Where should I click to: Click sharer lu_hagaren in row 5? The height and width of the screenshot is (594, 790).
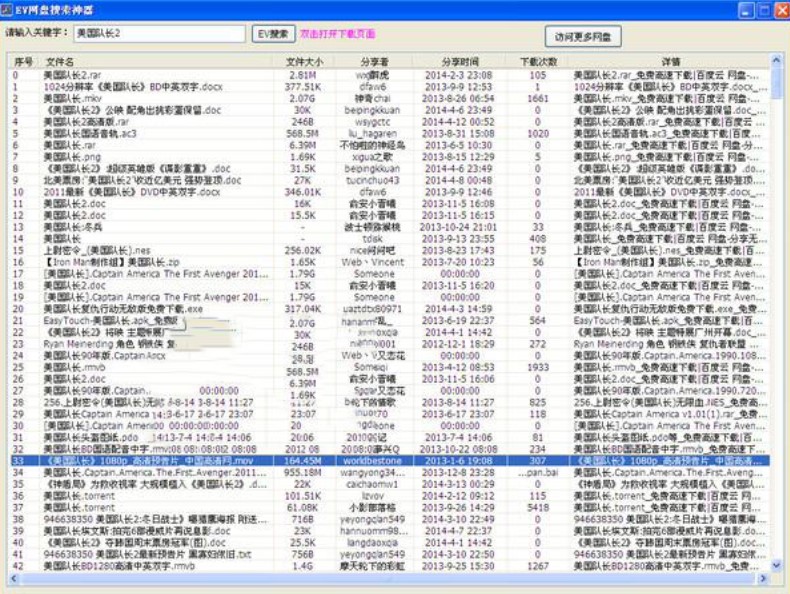coord(372,134)
